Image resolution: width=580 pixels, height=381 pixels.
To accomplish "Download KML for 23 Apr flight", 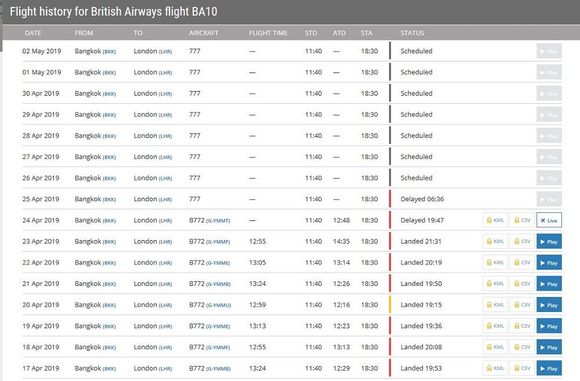I will tap(495, 242).
